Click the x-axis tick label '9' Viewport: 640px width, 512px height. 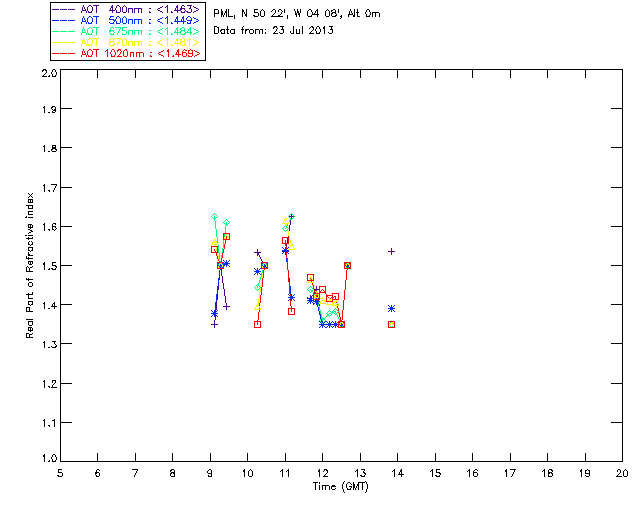[x=210, y=473]
